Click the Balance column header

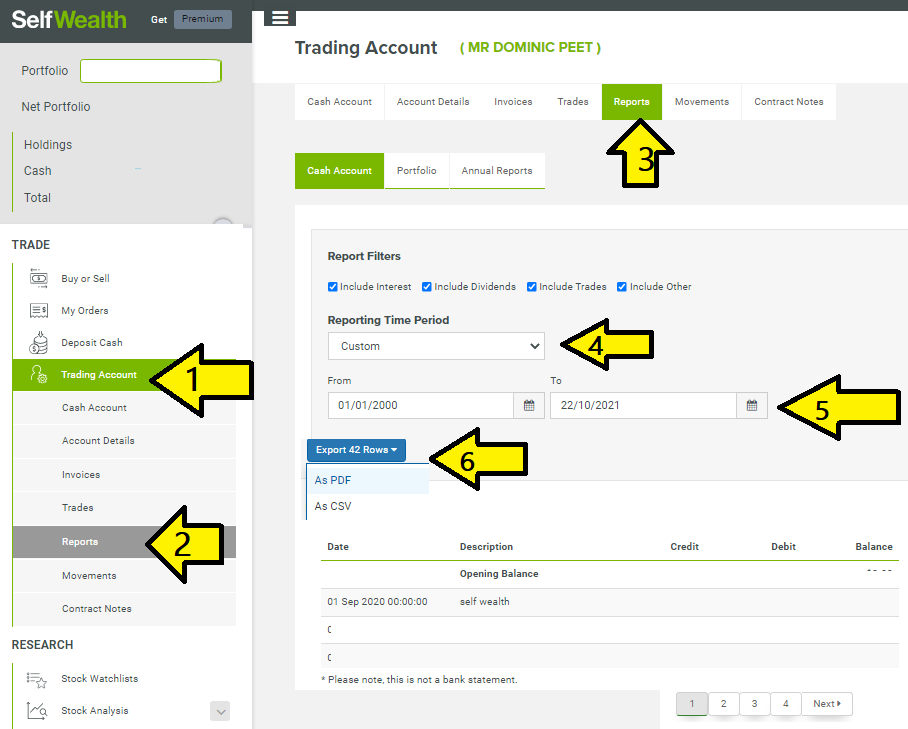click(874, 547)
